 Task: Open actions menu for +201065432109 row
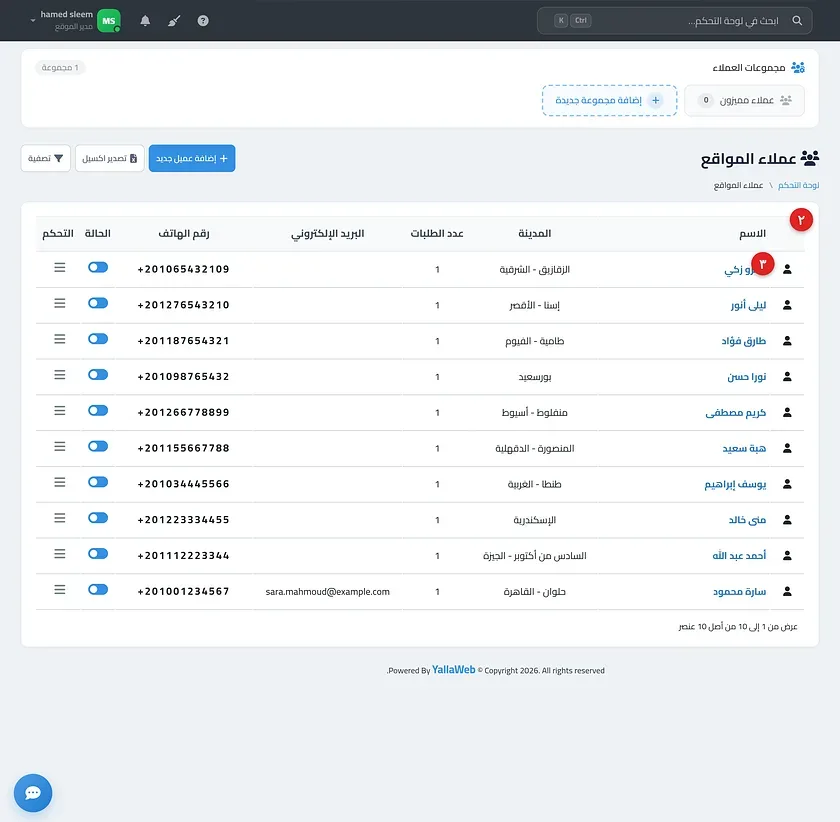tap(60, 267)
